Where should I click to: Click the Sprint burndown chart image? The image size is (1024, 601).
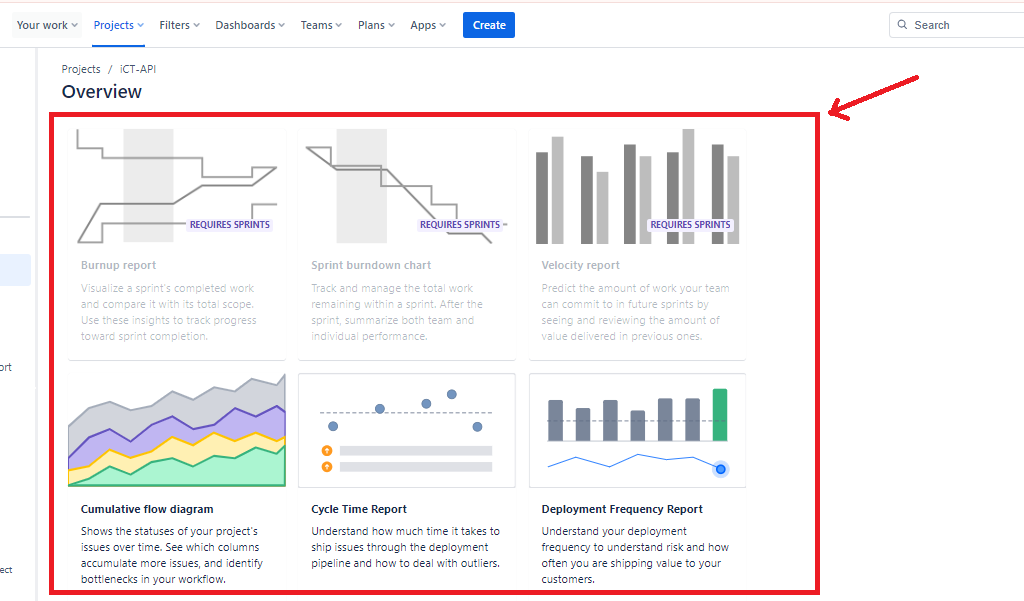[x=406, y=186]
